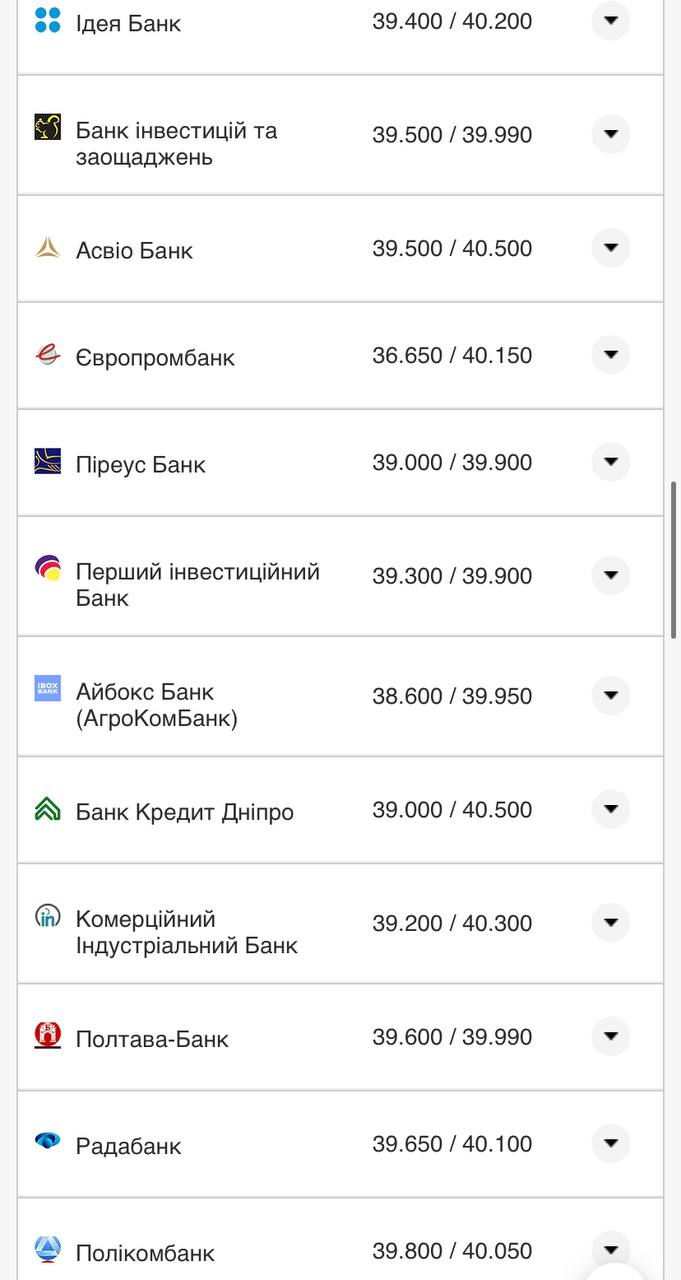Image resolution: width=681 pixels, height=1280 pixels.
Task: Expand details for Європромбанк
Action: [610, 354]
